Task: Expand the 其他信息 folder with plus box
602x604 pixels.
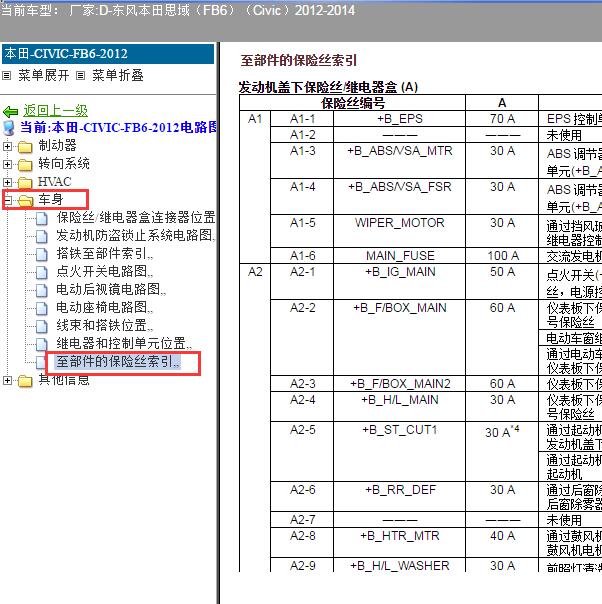Action: click(7, 381)
